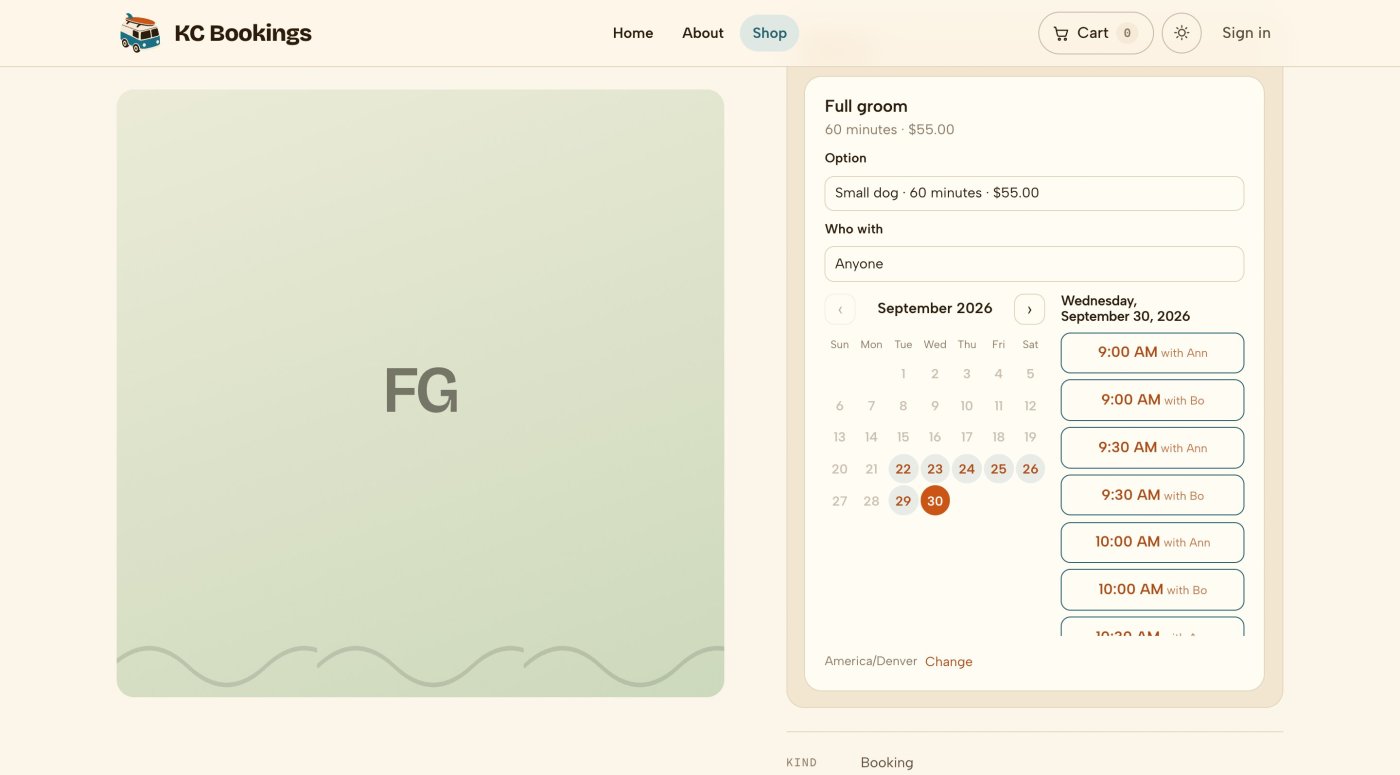Open the Cart button
Viewport: 1400px width, 775px height.
tap(1096, 33)
